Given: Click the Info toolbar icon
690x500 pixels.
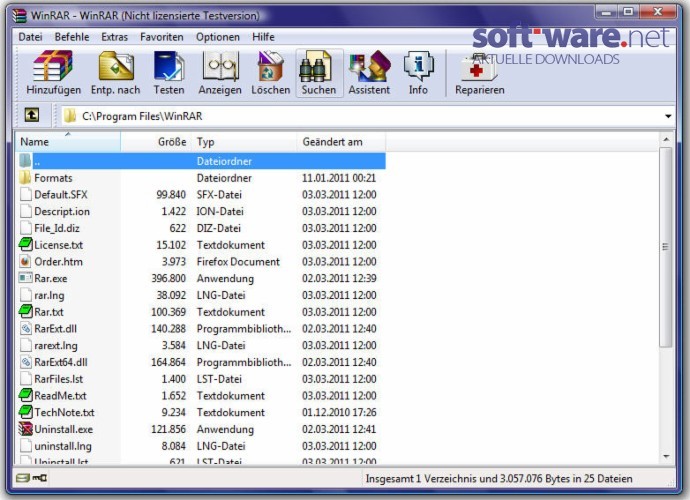Looking at the screenshot, I should [418, 66].
